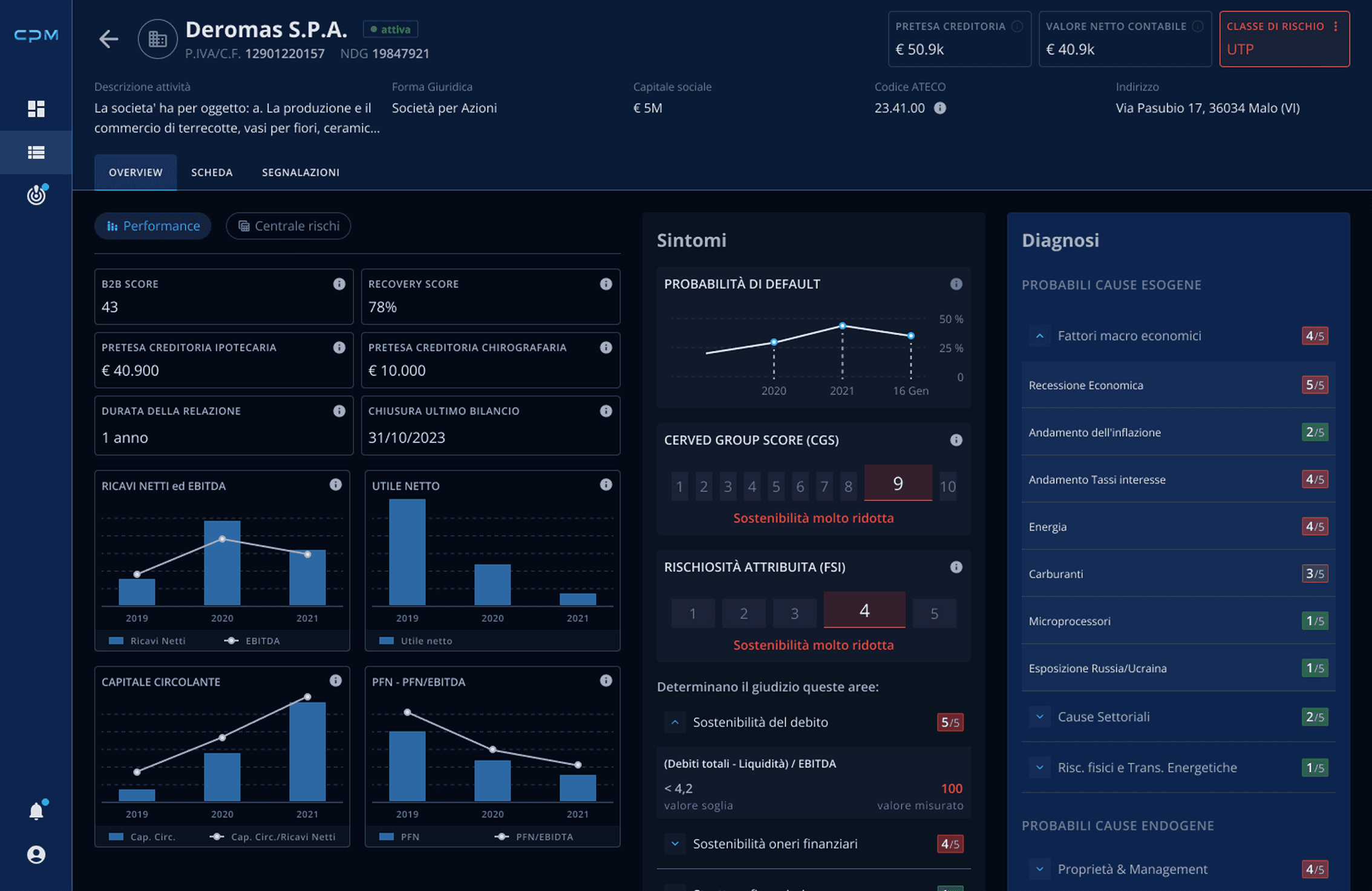The image size is (1372, 891).
Task: Open Classe di Rischio three-dot menu
Action: pos(1335,27)
